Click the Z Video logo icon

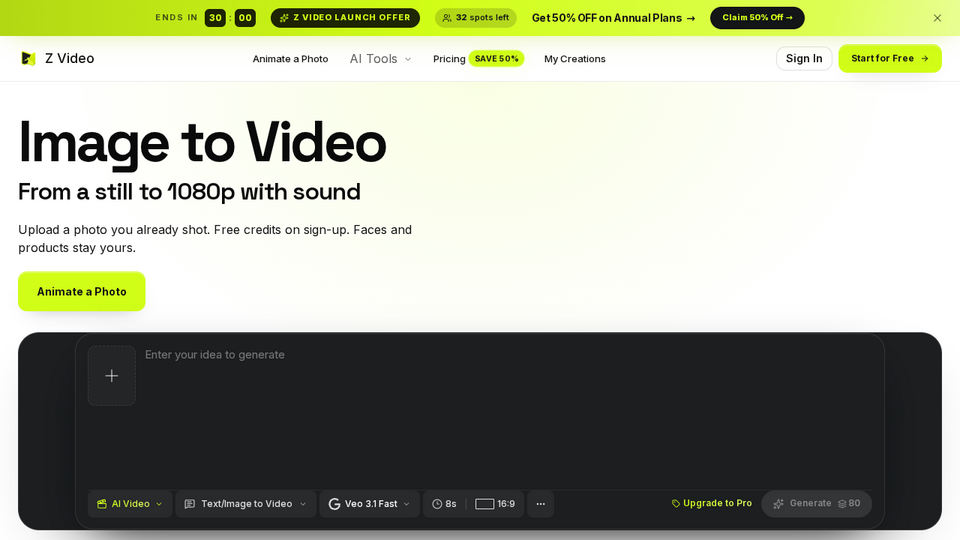28,58
